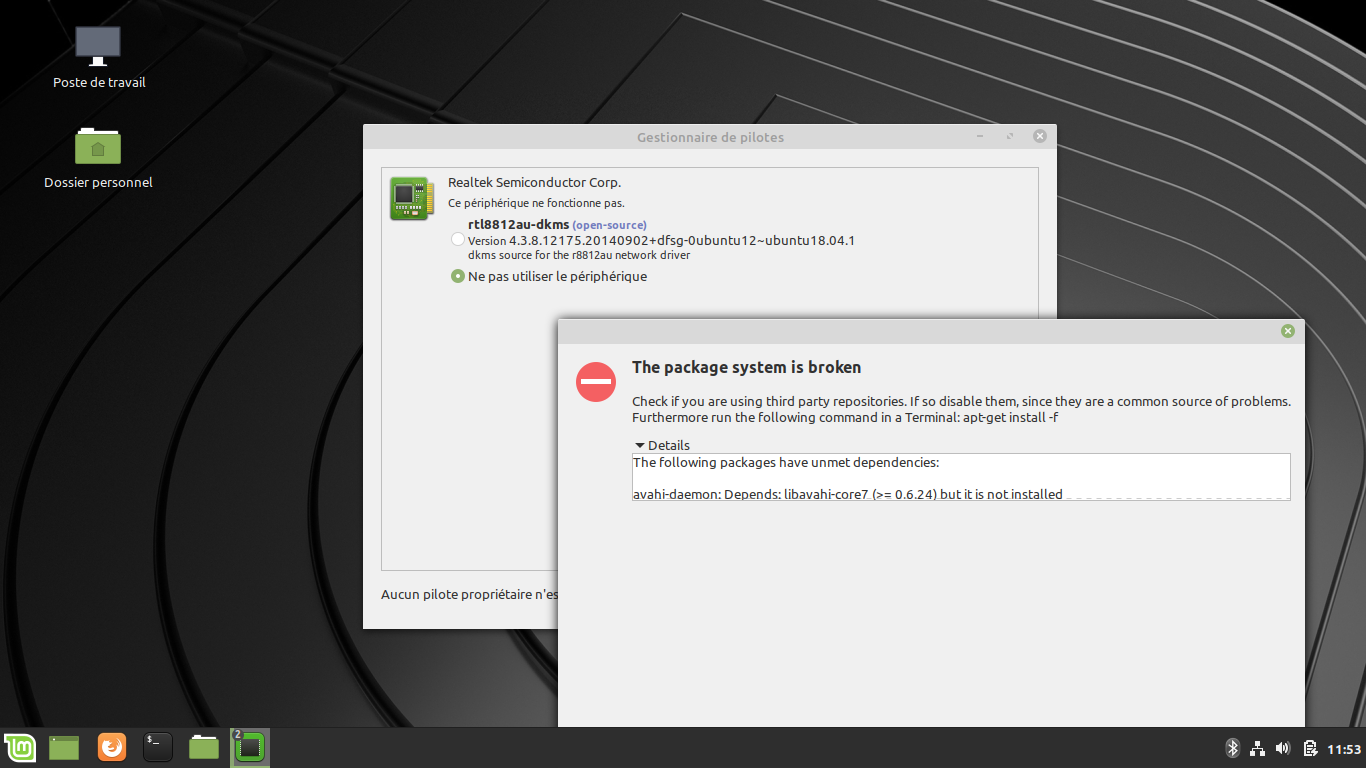Close the package system broken dialog
The width and height of the screenshot is (1366, 768).
[x=1288, y=331]
